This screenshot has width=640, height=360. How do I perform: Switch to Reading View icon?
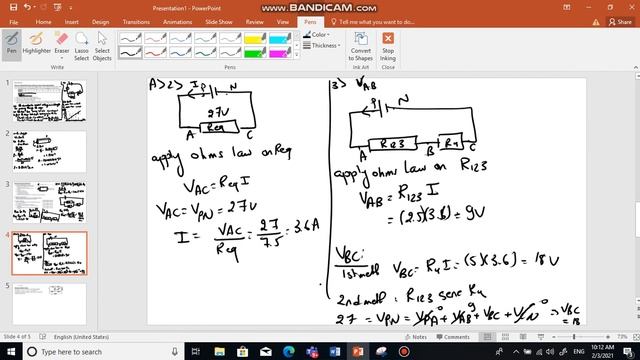coord(523,337)
